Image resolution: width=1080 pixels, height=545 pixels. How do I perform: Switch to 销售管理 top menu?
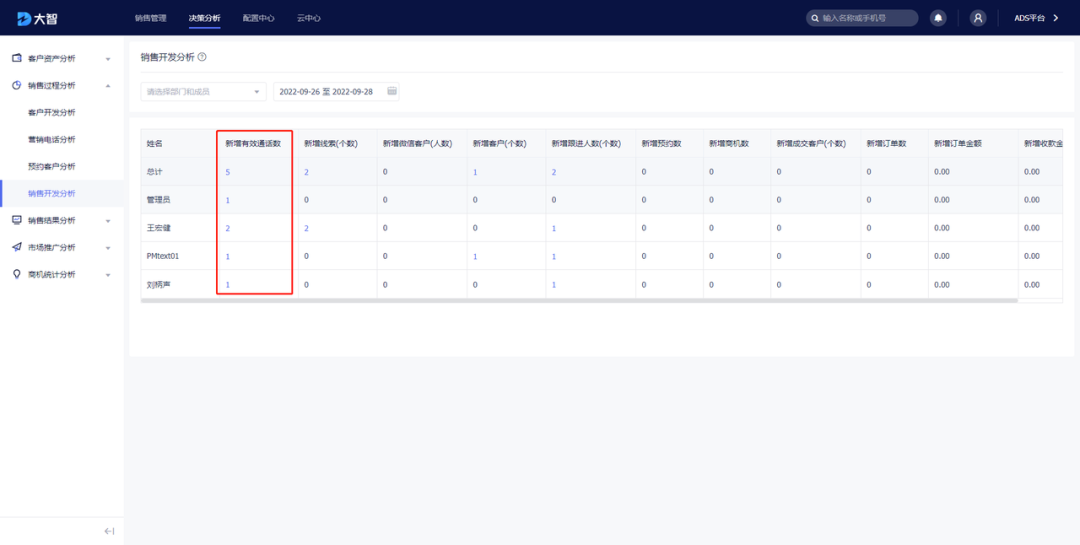(x=151, y=18)
